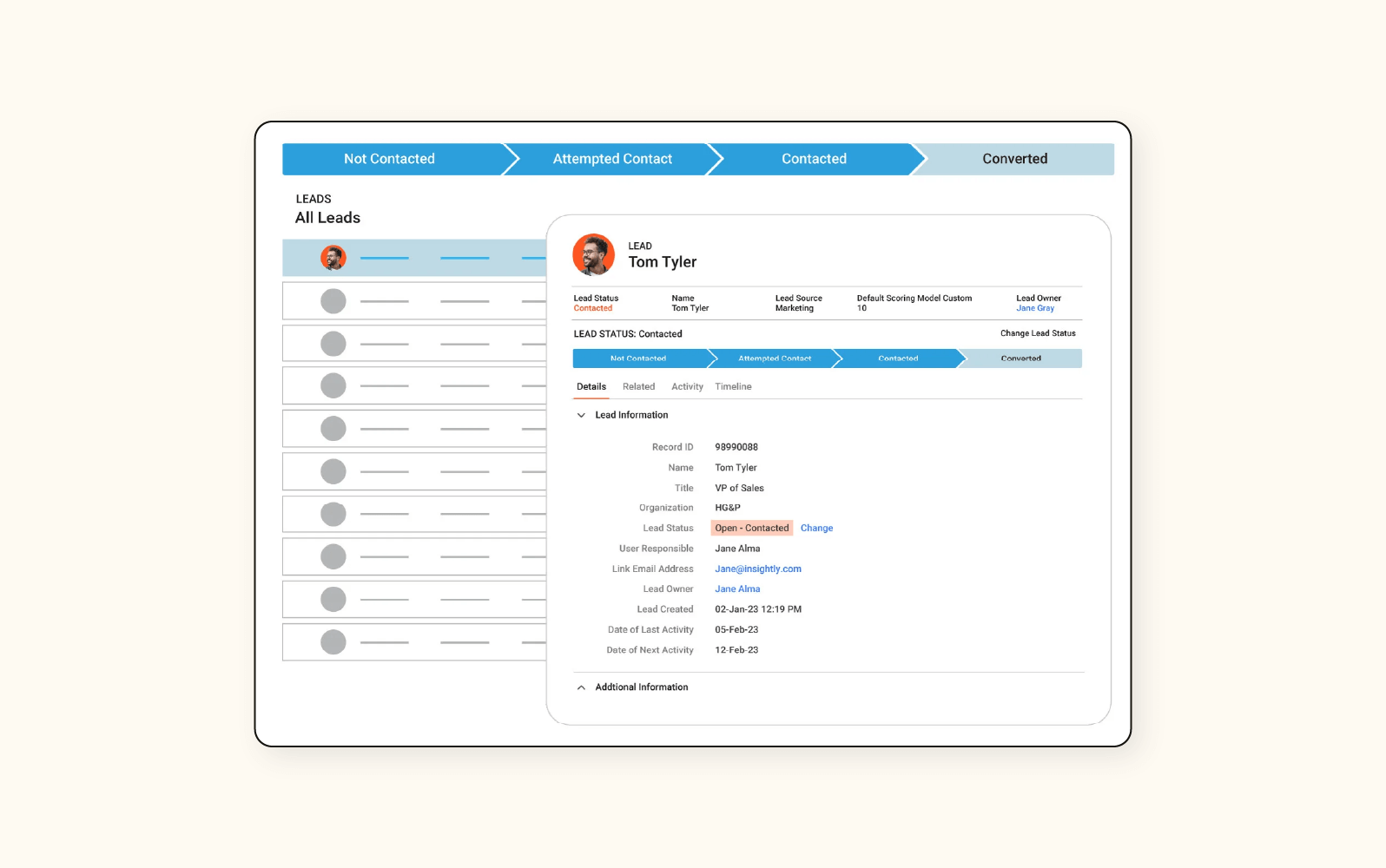
Task: Click the Open - Contacted status badge
Action: click(752, 528)
